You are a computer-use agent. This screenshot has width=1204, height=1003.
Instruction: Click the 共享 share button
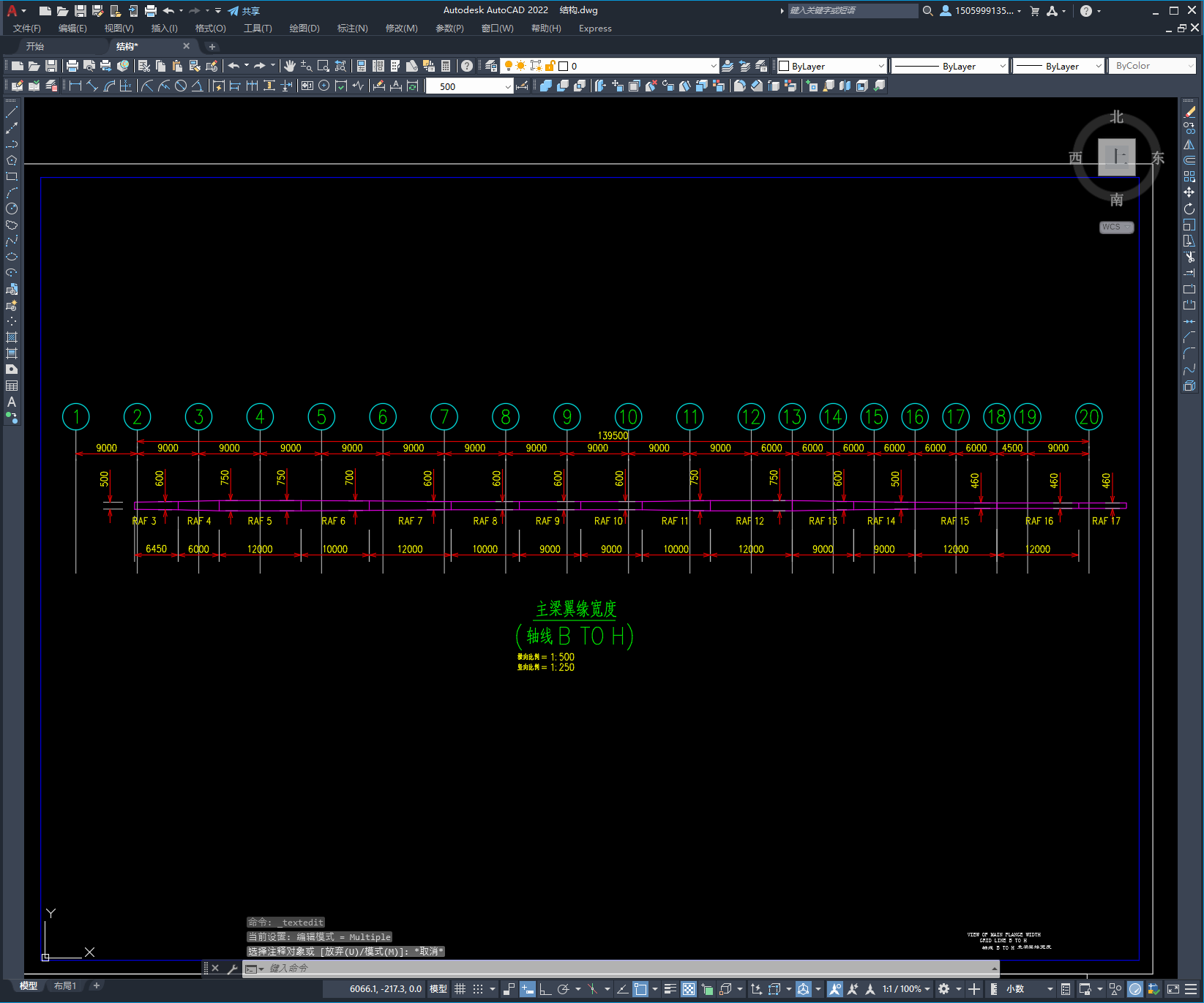[244, 11]
